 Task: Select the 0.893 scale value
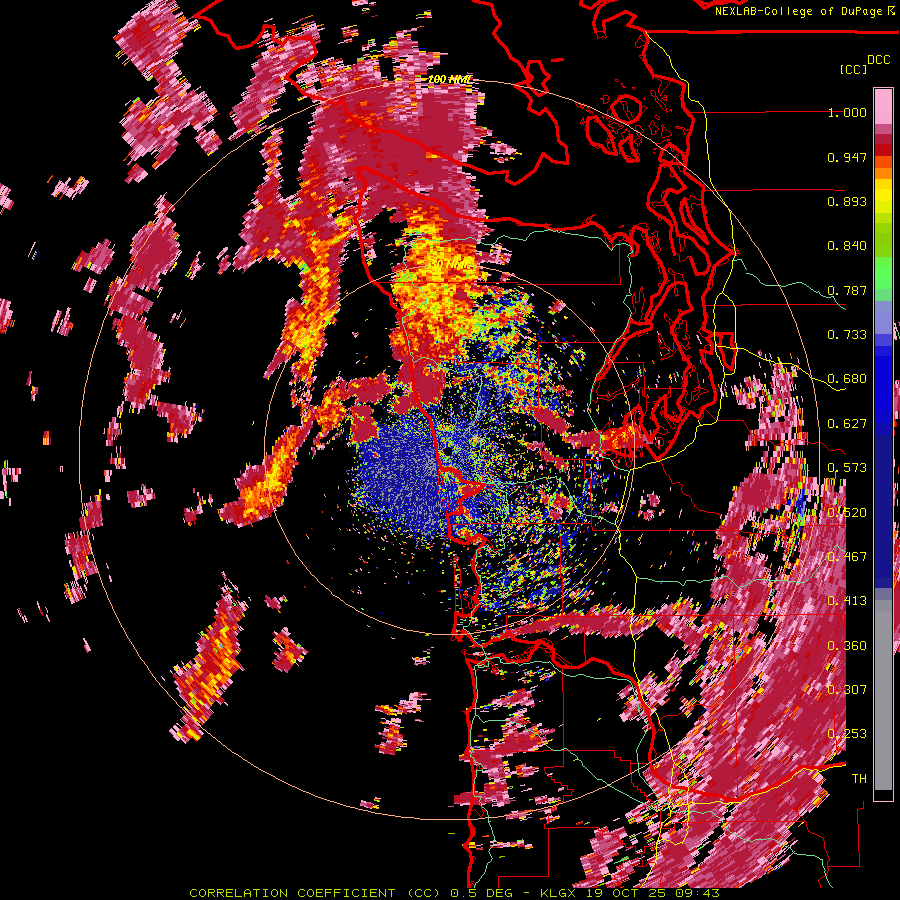click(847, 201)
